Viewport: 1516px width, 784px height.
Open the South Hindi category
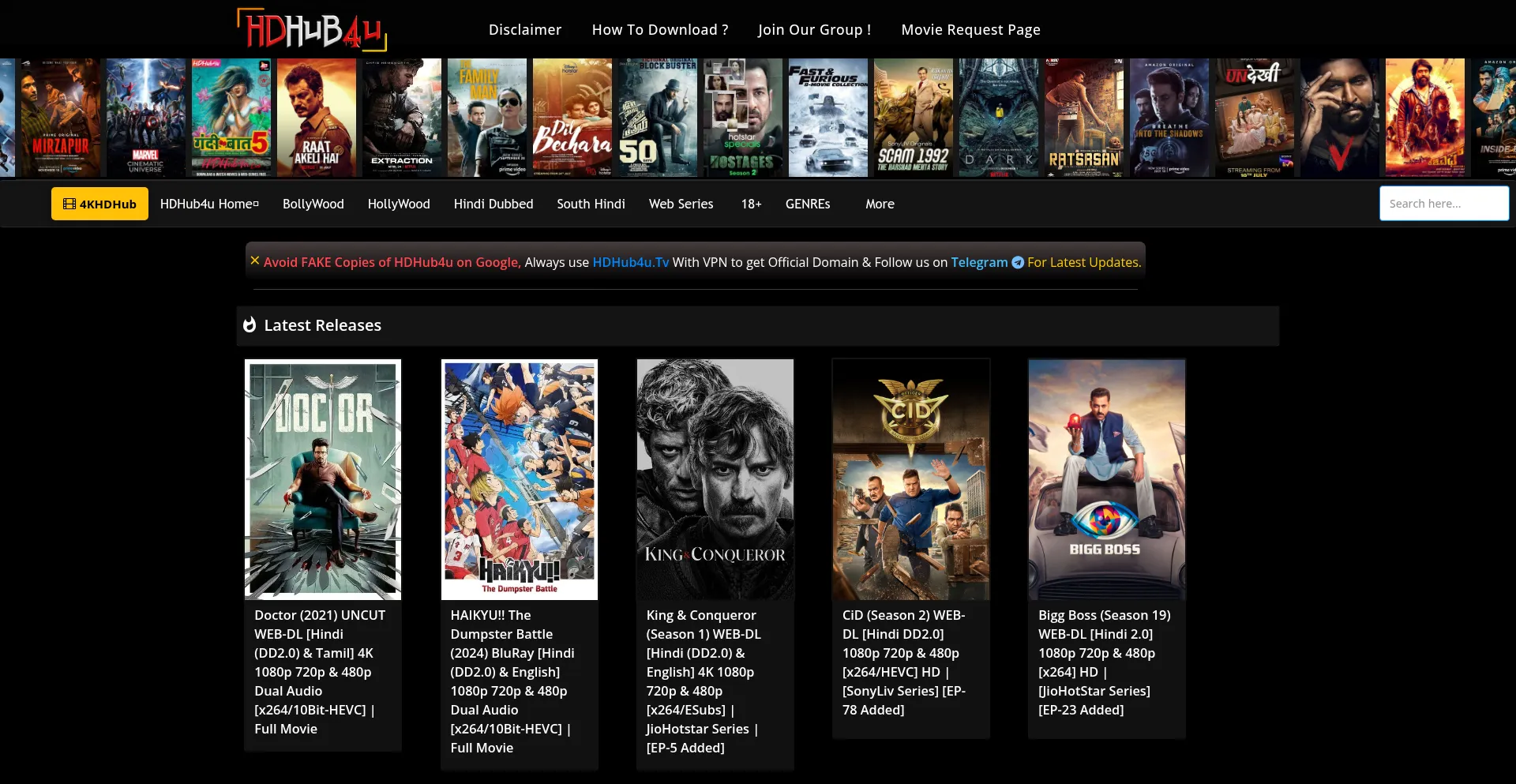[591, 204]
